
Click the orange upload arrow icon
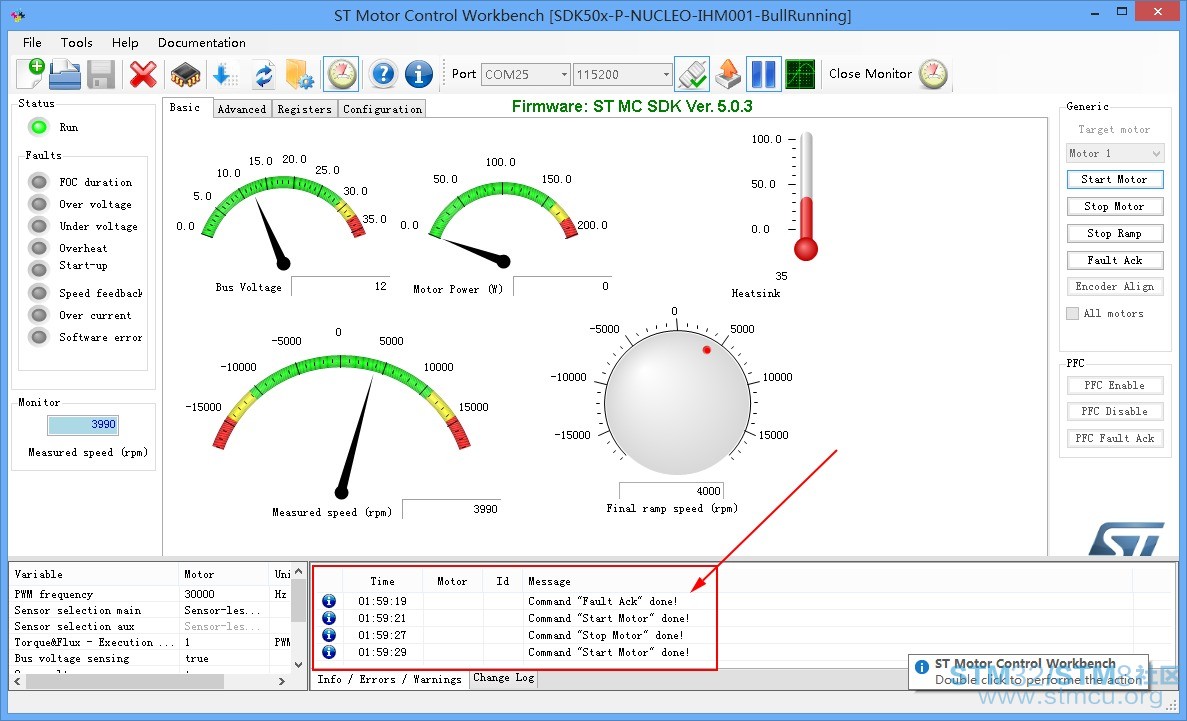[727, 74]
